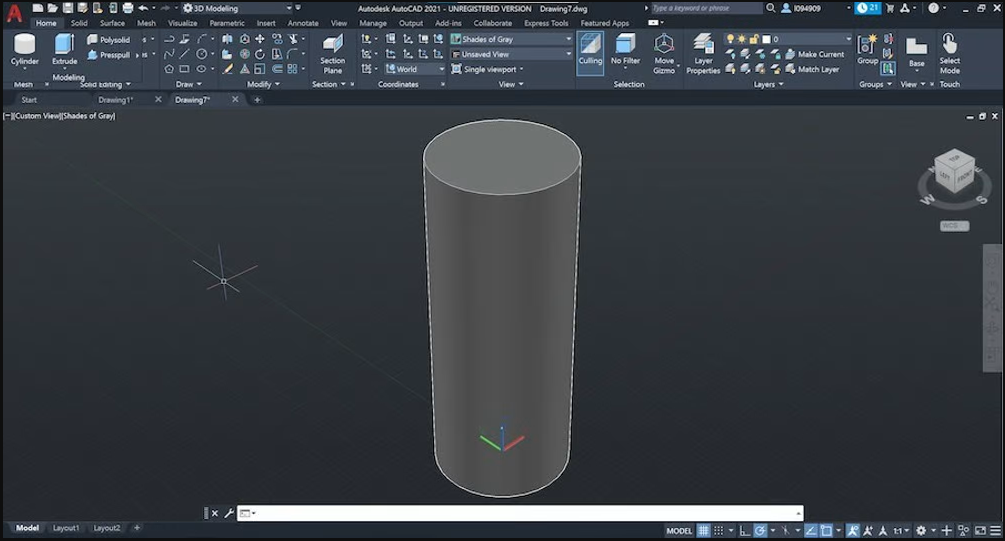Viewport: 1005px width, 541px height.
Task: Click the Open file icon in quick access toolbar
Action: [53, 8]
